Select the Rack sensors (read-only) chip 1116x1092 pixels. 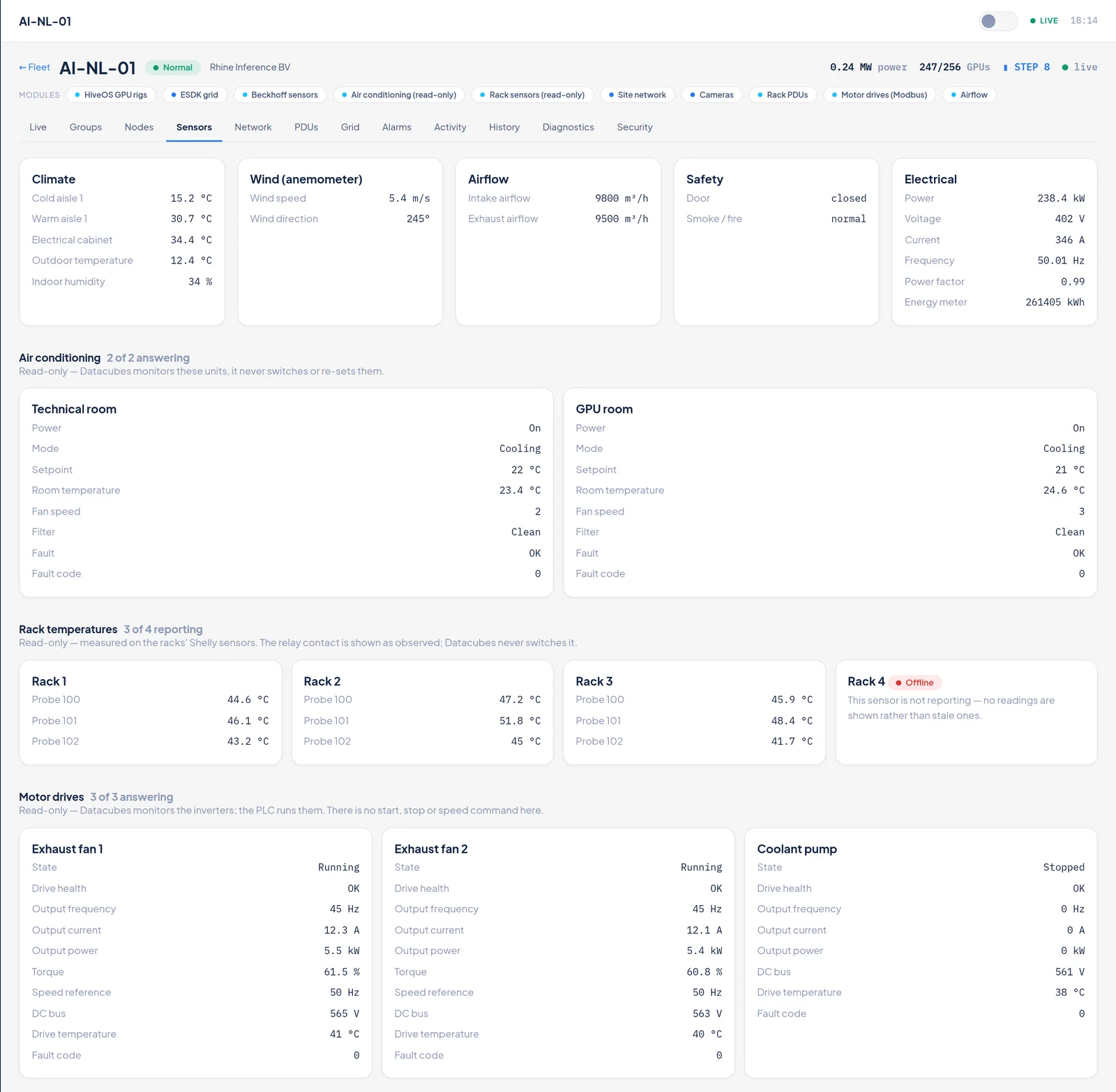(x=532, y=95)
